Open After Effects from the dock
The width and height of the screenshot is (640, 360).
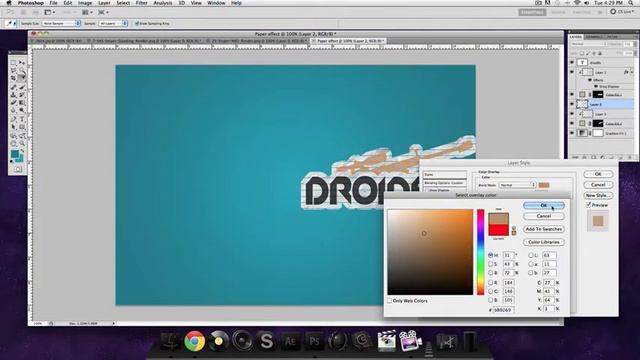tap(290, 341)
